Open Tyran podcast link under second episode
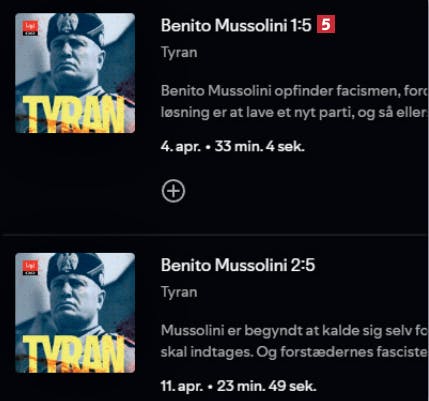The width and height of the screenshot is (429, 401). tap(179, 292)
